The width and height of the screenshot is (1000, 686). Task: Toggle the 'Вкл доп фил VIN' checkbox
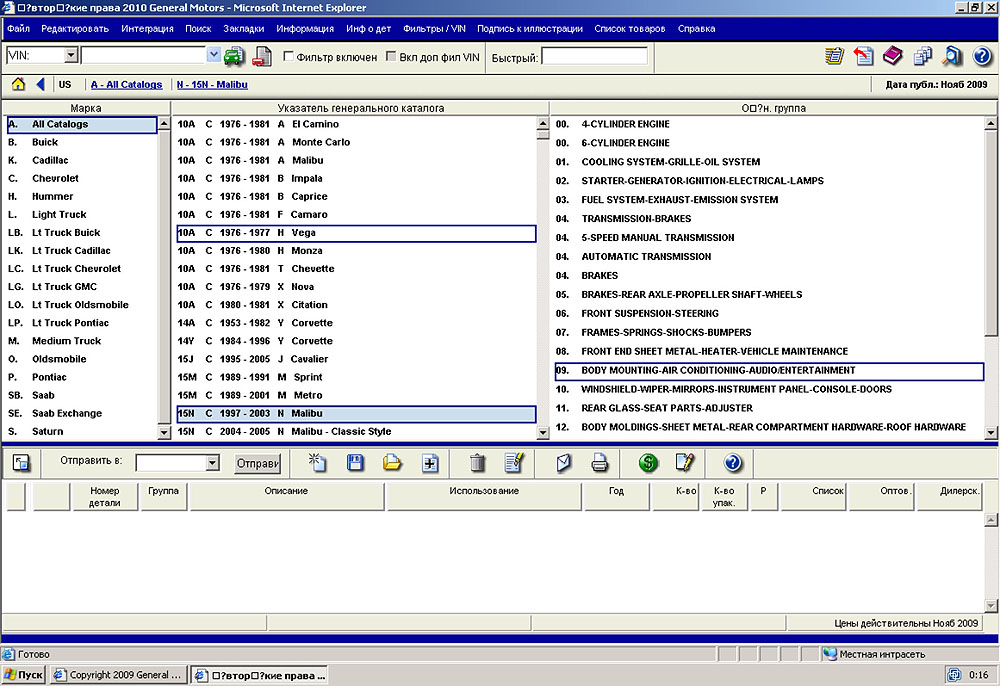coord(391,57)
